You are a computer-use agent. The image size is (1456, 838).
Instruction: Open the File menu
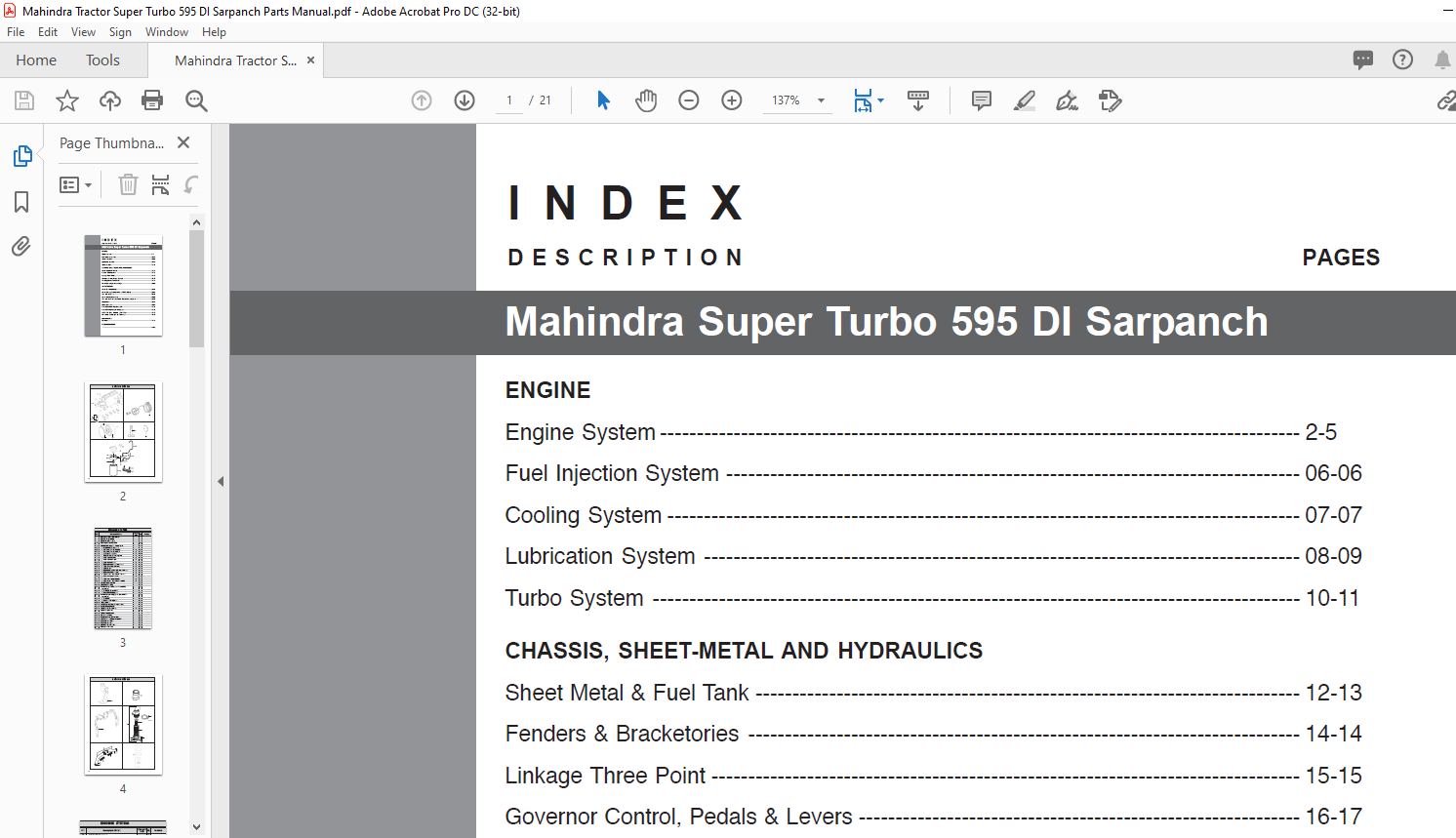tap(16, 32)
